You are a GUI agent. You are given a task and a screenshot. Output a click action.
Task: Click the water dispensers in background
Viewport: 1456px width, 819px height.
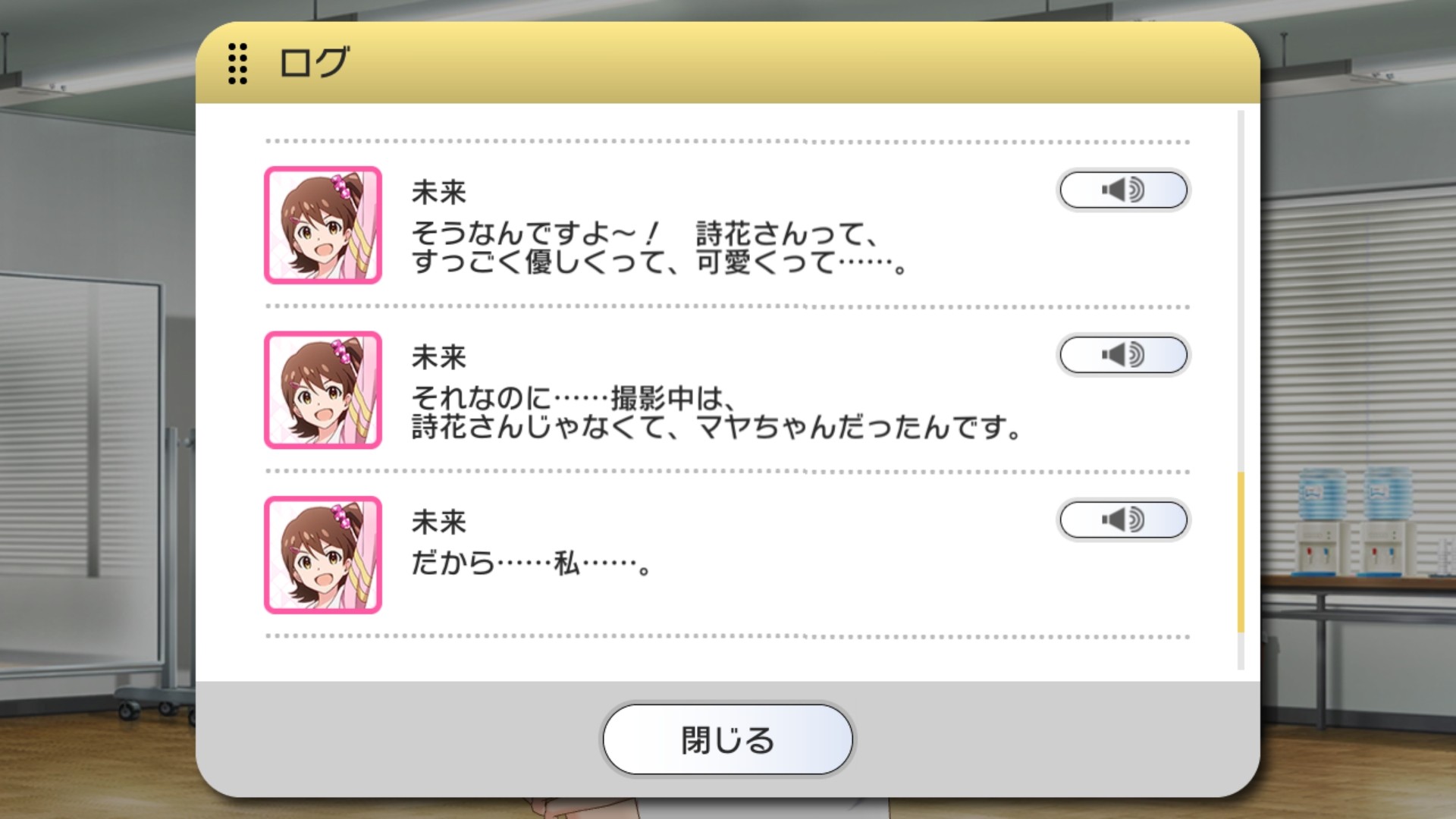pyautogui.click(x=1354, y=521)
